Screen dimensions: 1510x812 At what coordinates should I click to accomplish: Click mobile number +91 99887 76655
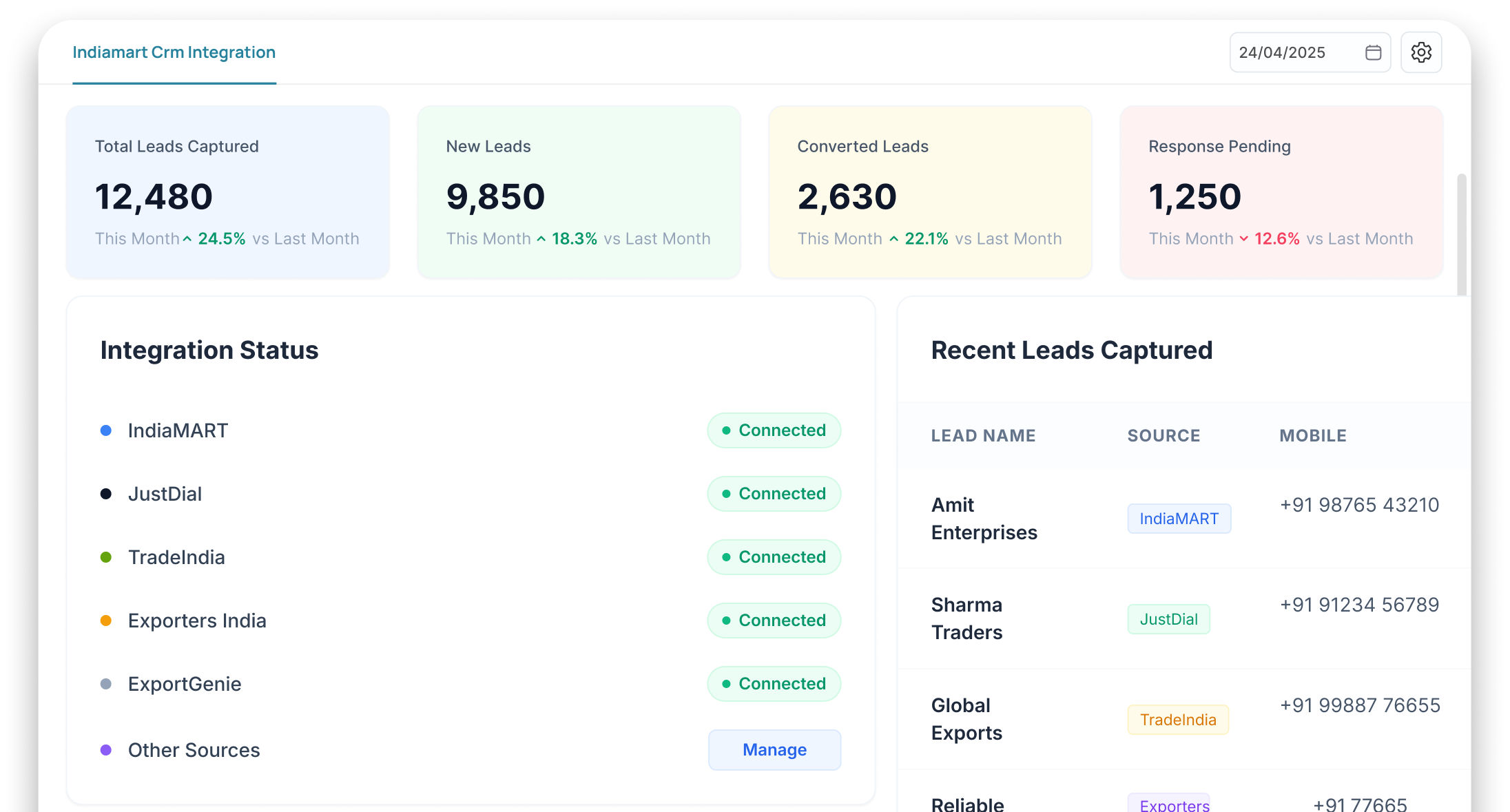(1361, 705)
